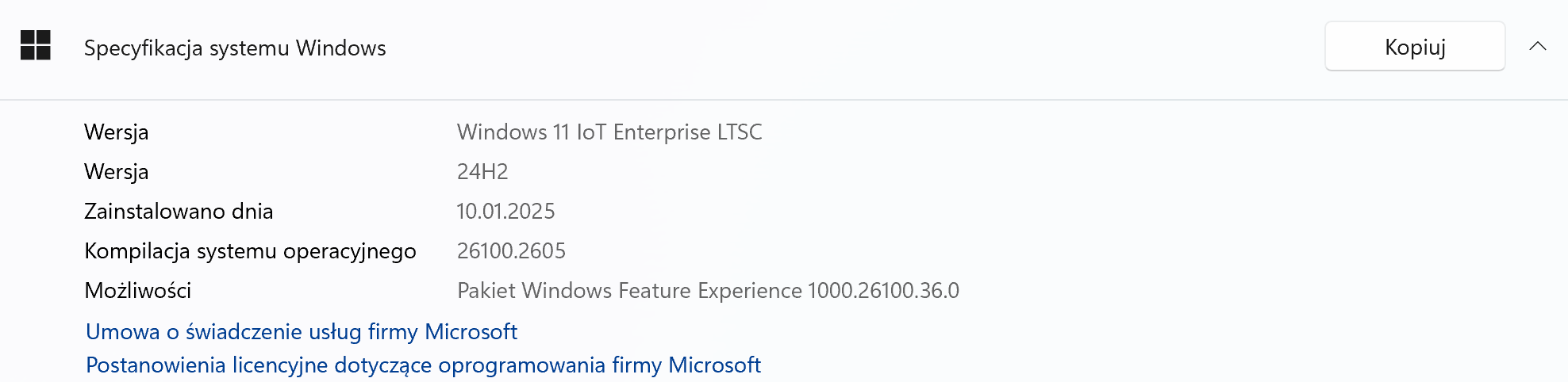Click the 1000.26100.36.0 experience pack number
Image resolution: width=1568 pixels, height=382 pixels.
coord(883,291)
